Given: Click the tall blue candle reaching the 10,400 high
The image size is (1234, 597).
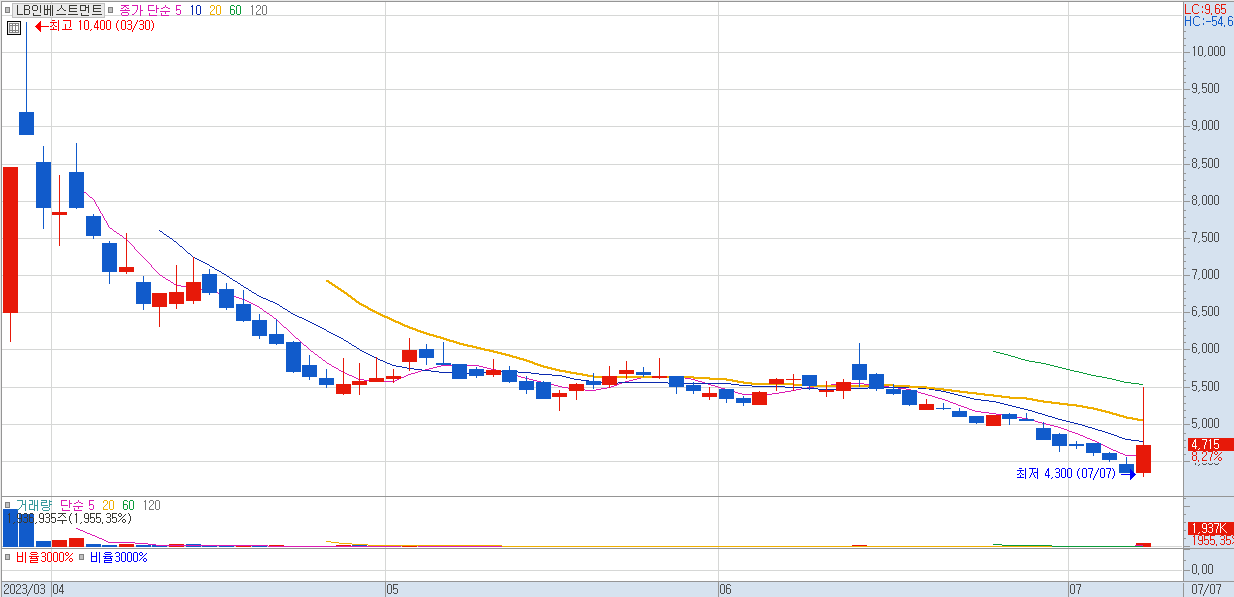Looking at the screenshot, I should [26, 123].
